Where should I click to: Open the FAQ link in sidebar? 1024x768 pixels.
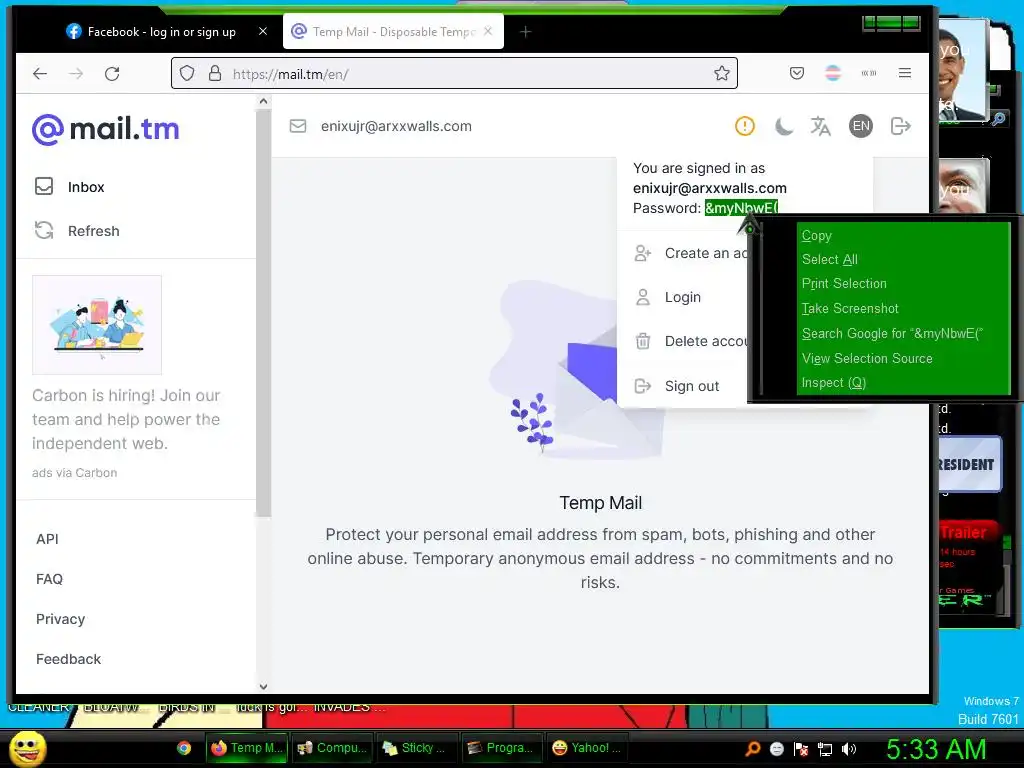[x=50, y=579]
